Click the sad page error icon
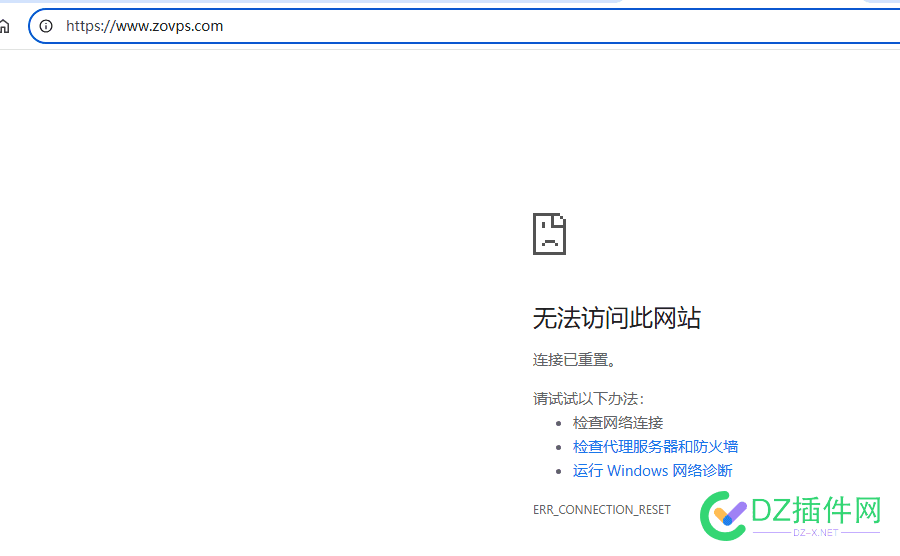 click(x=549, y=234)
